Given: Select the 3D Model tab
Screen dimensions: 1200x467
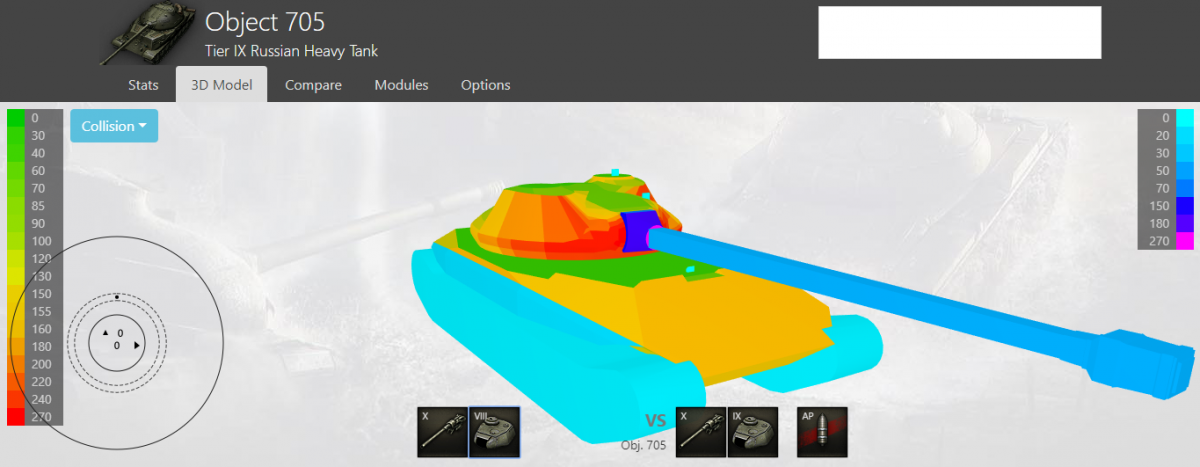Looking at the screenshot, I should click(221, 85).
